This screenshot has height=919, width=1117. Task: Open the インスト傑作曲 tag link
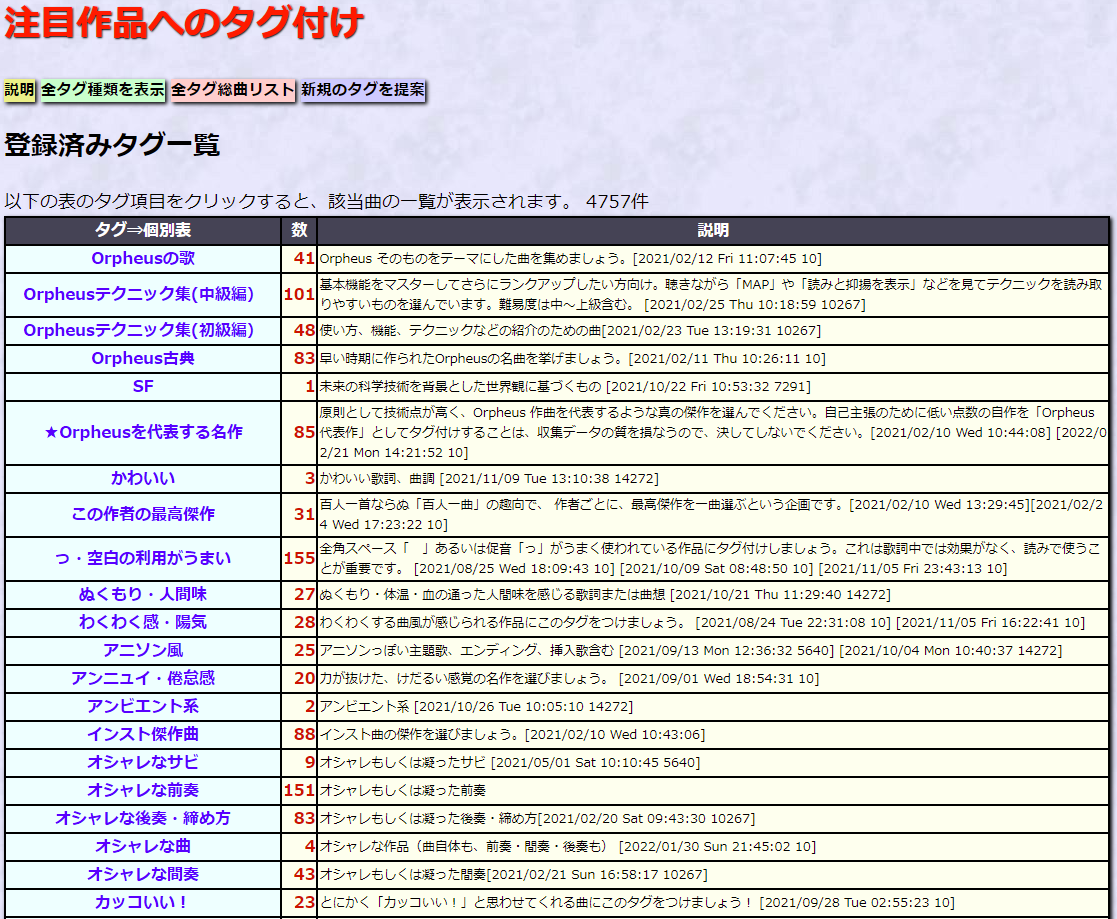pos(143,734)
